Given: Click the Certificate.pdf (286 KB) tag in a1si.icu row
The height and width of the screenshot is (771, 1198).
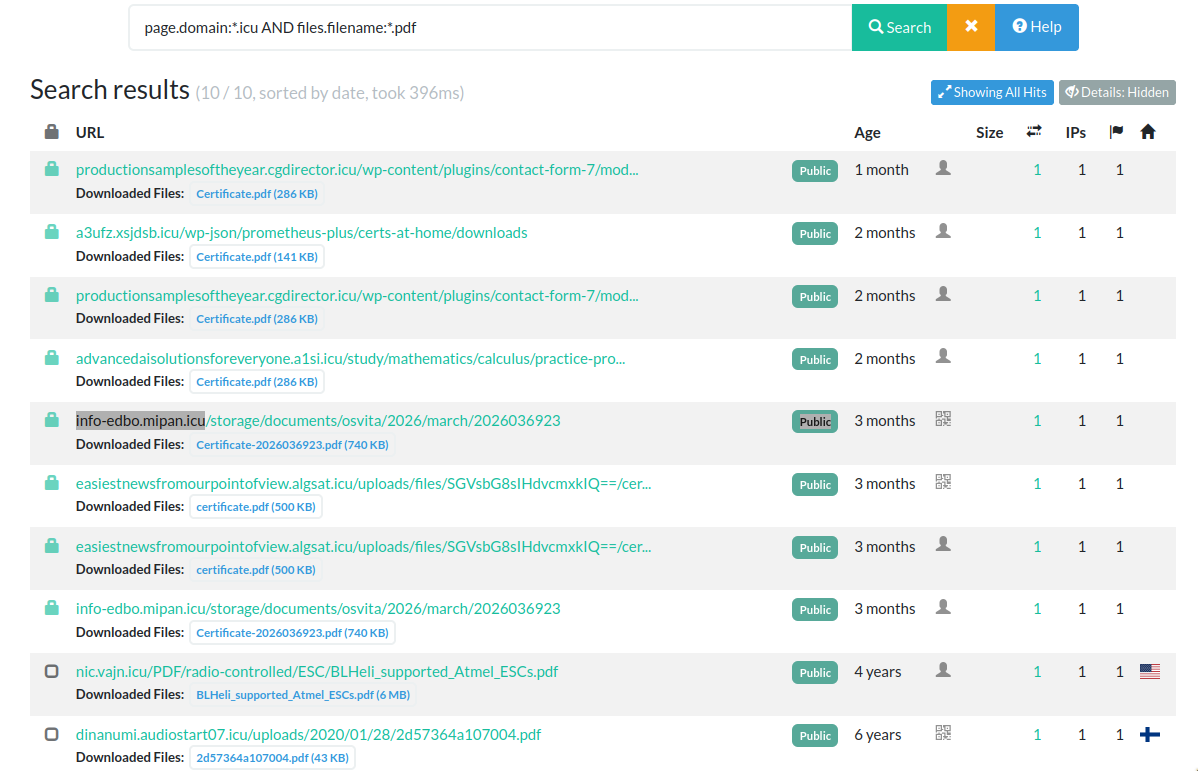Looking at the screenshot, I should [x=257, y=382].
